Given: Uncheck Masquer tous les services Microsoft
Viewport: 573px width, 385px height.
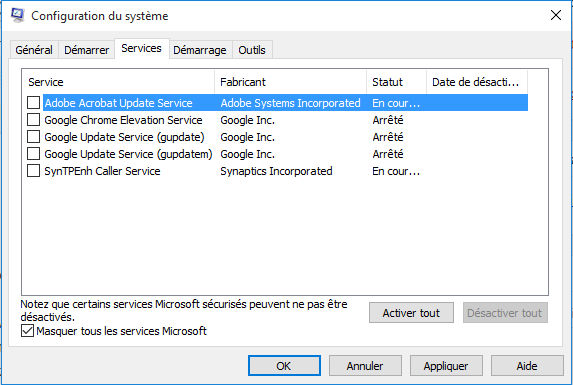Looking at the screenshot, I should (x=27, y=331).
